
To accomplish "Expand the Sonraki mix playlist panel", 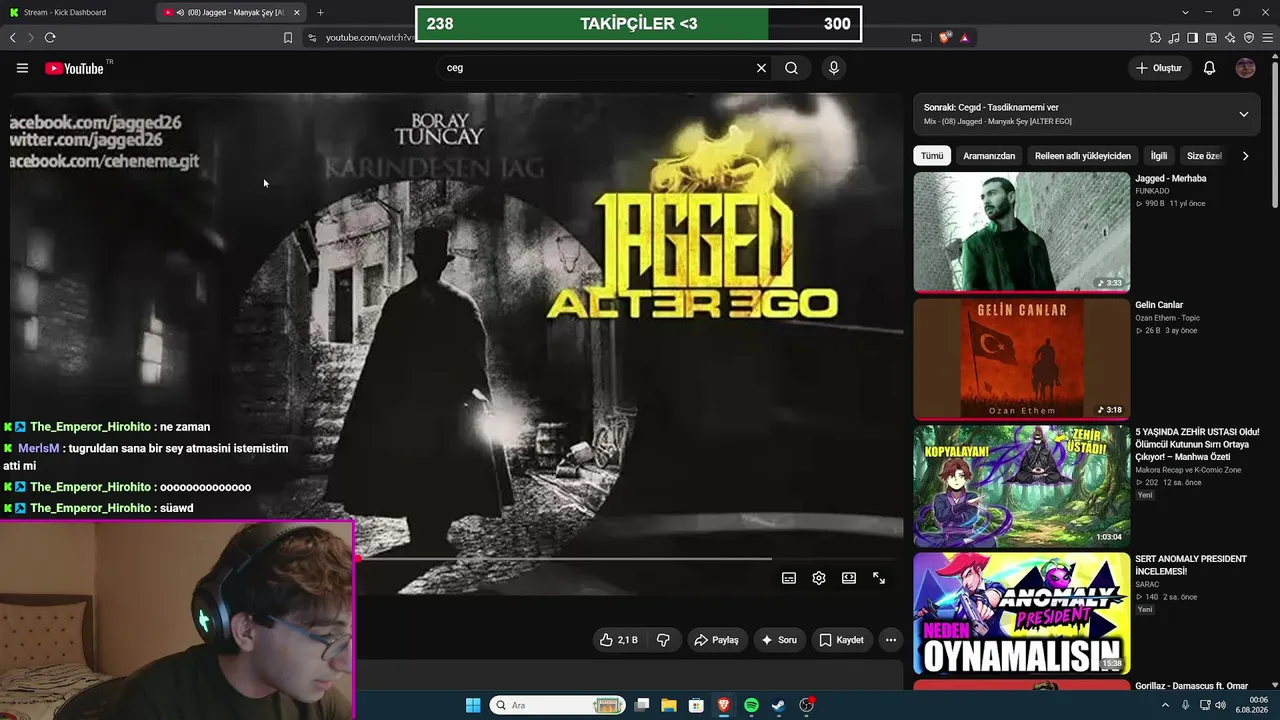I will click(x=1244, y=114).
